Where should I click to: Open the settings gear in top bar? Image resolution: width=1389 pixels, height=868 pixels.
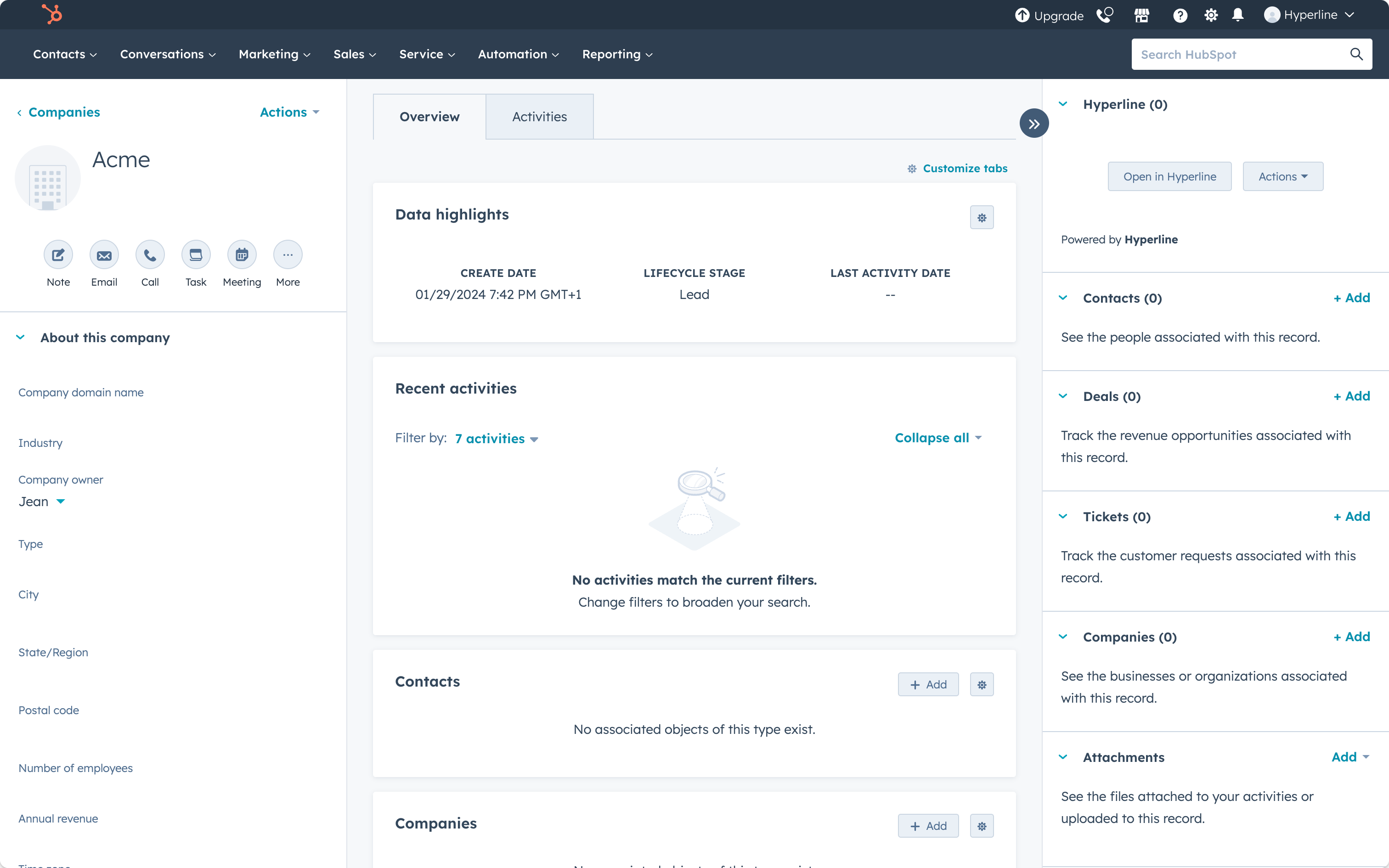[1211, 15]
